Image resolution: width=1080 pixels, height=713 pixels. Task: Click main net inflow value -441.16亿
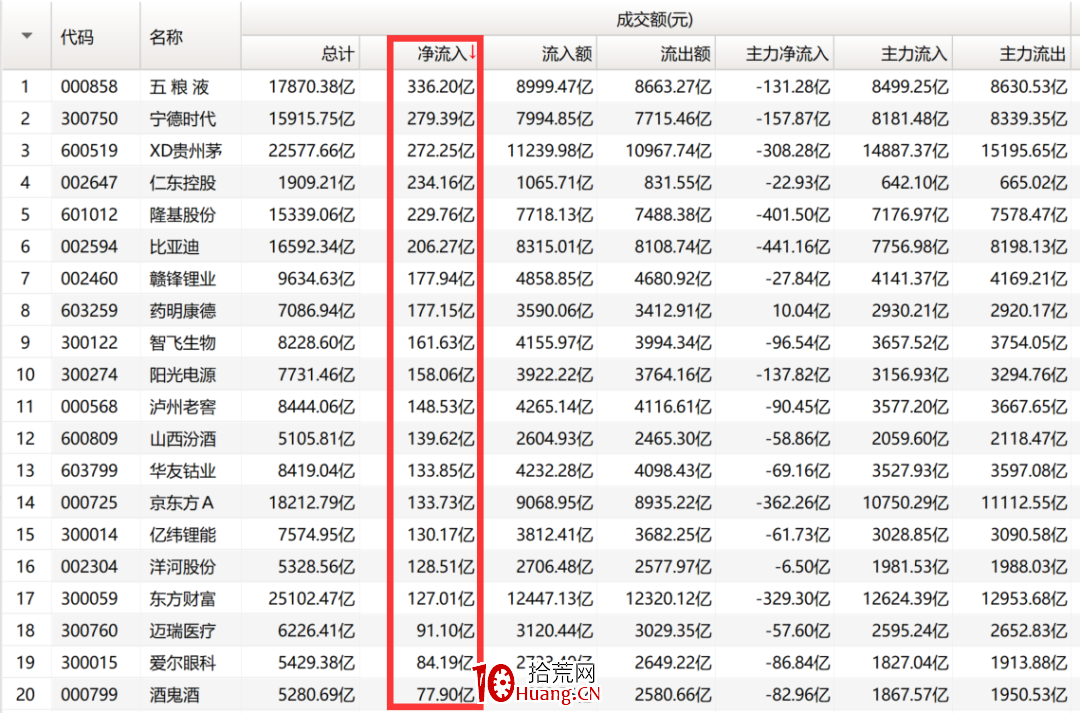pos(793,247)
